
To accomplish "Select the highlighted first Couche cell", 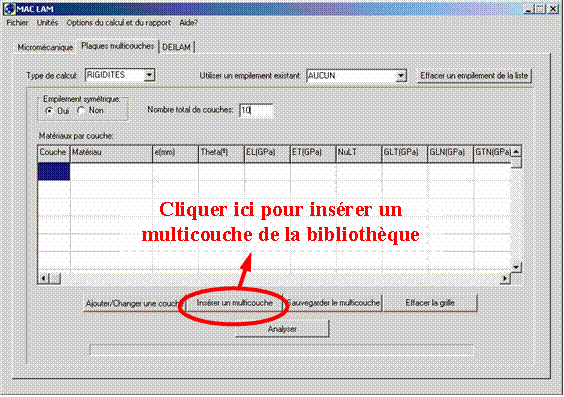I will pyautogui.click(x=54, y=172).
